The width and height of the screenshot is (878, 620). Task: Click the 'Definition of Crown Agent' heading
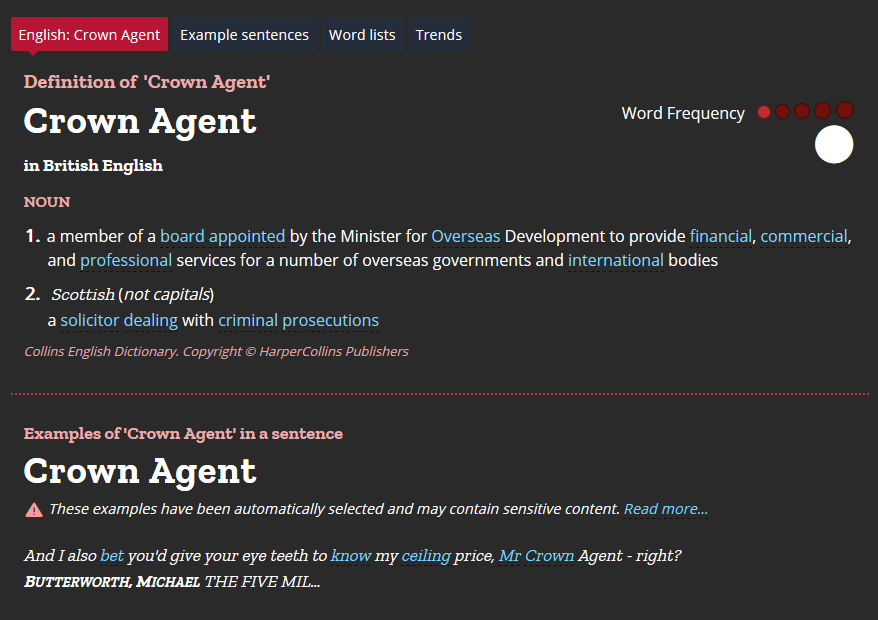point(147,82)
